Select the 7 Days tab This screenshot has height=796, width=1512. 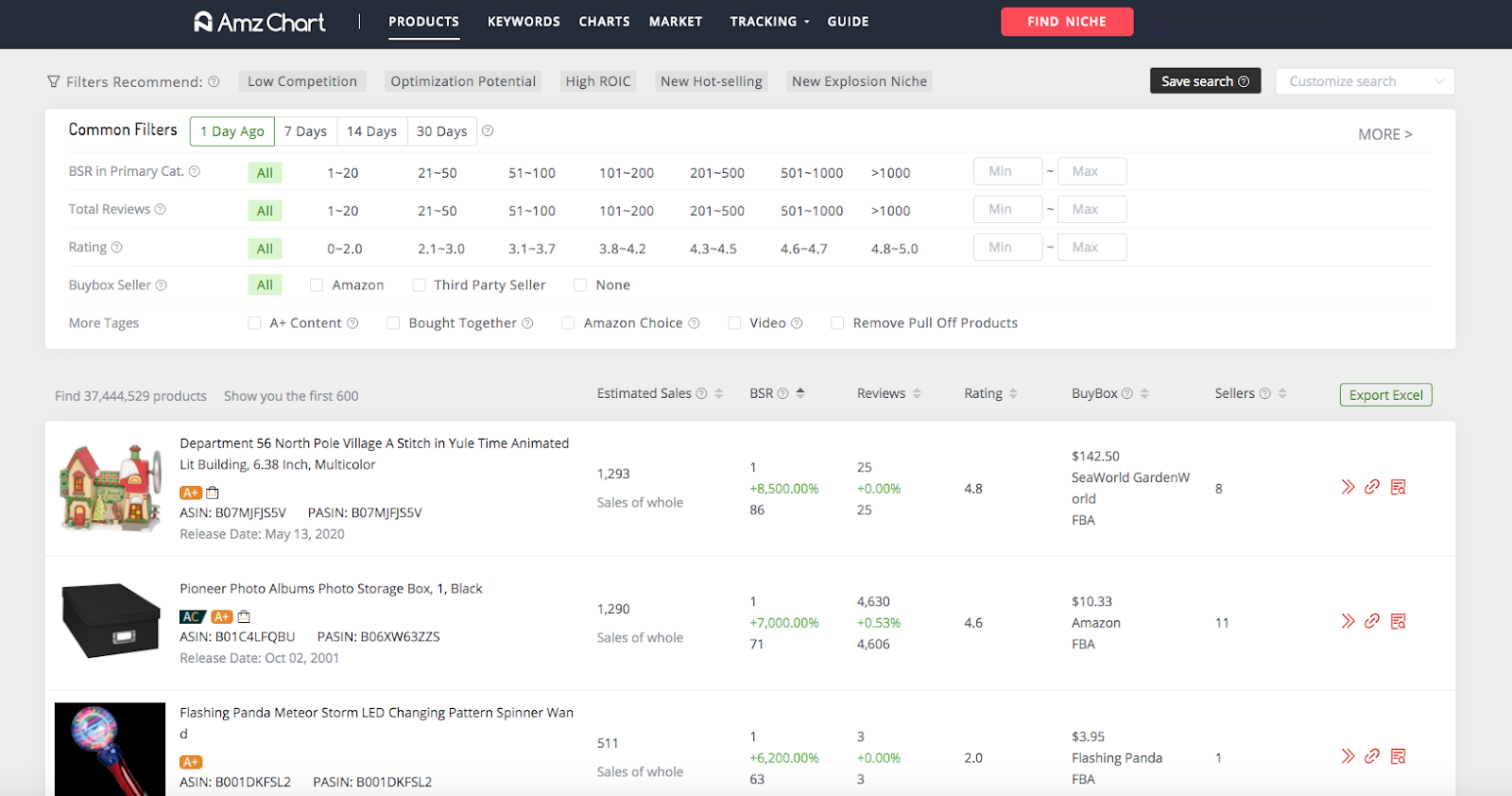[305, 131]
